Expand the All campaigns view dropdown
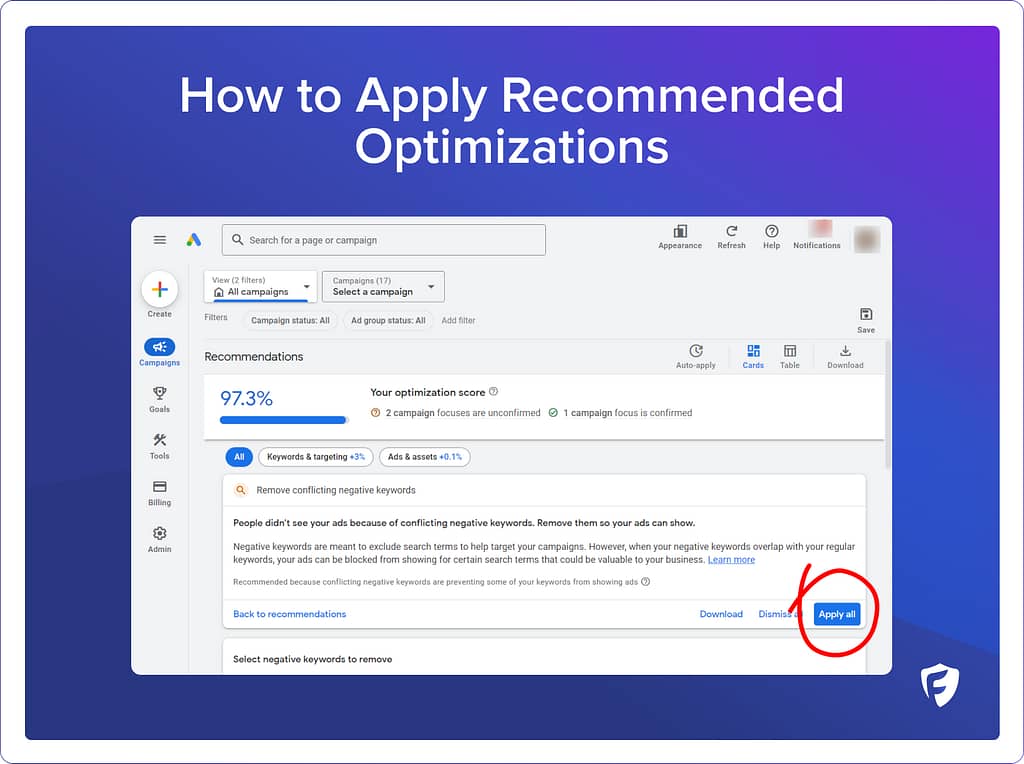The height and width of the screenshot is (764, 1024). click(260, 287)
